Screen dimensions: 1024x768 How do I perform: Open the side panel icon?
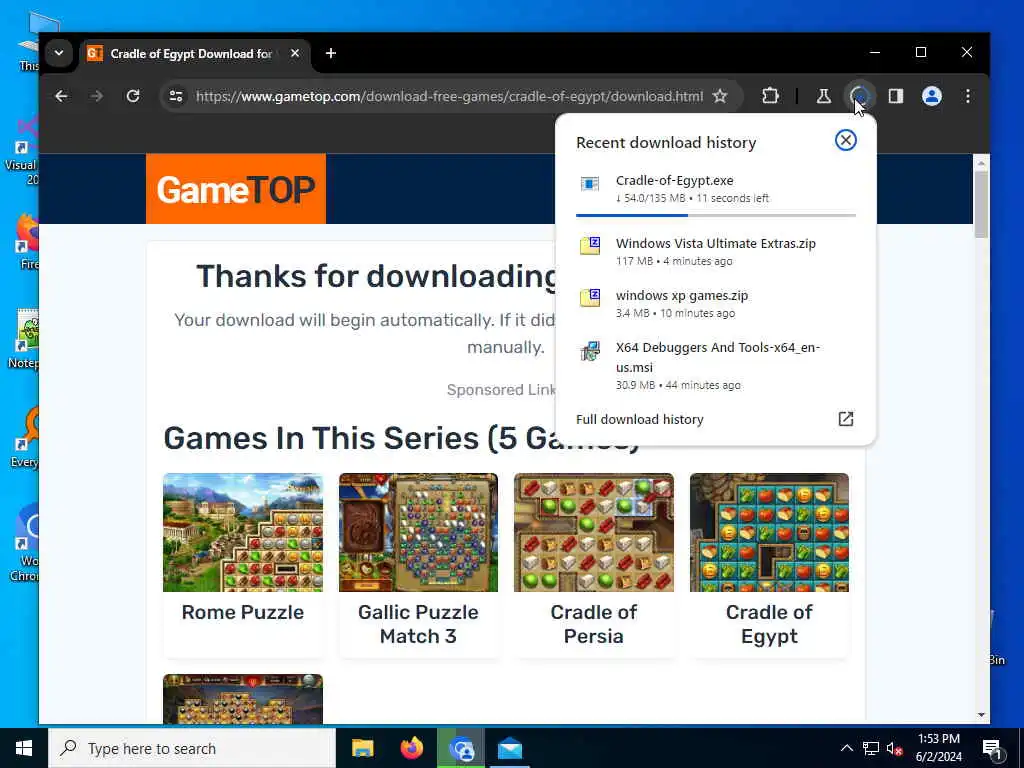tap(895, 96)
